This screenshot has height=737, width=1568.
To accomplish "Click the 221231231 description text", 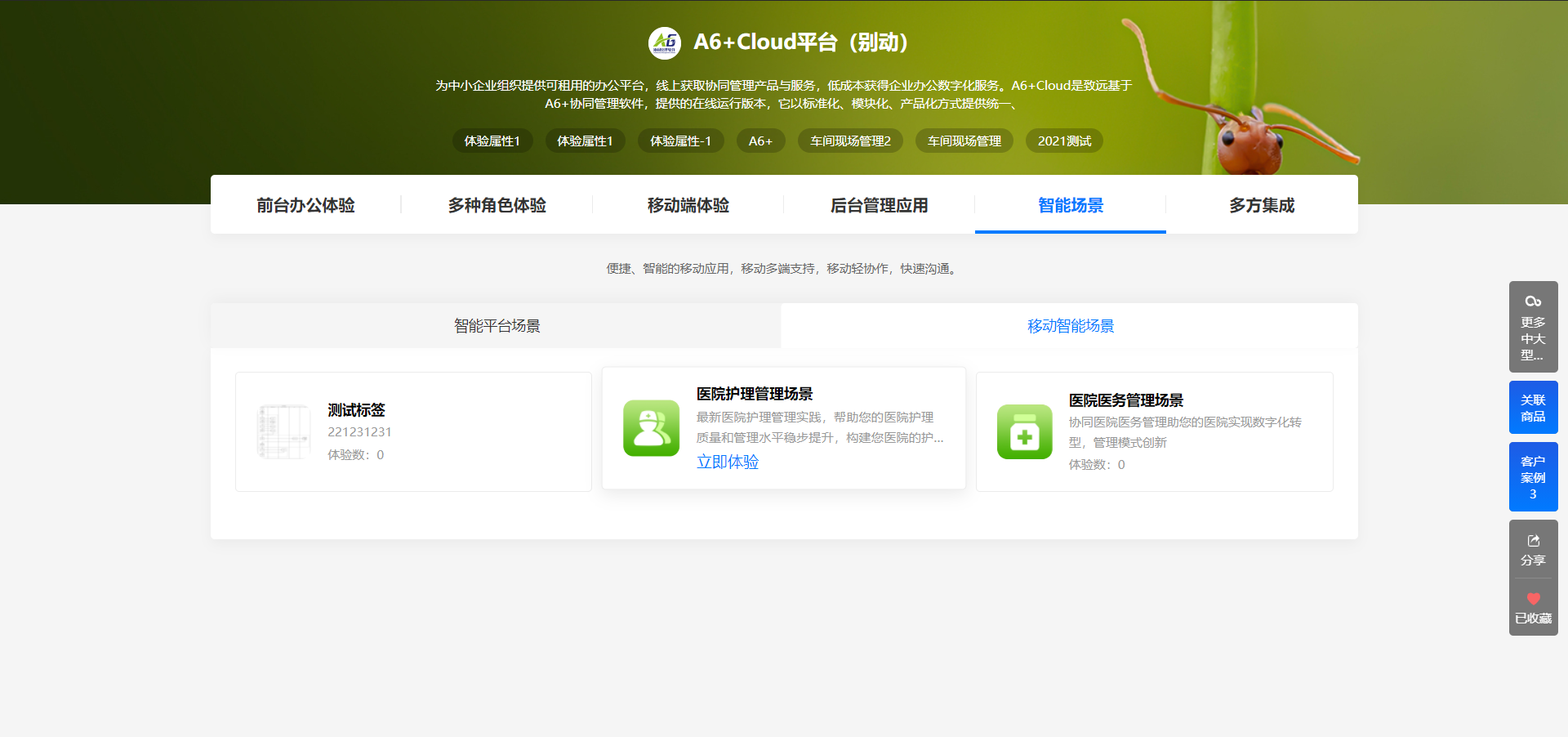I will click(x=359, y=432).
